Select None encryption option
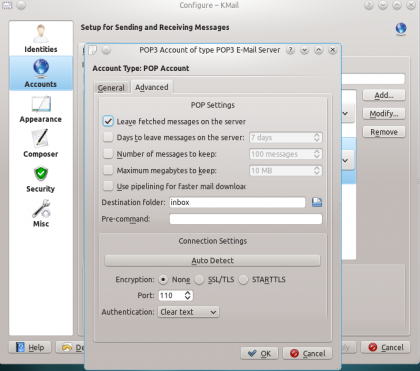 point(163,280)
